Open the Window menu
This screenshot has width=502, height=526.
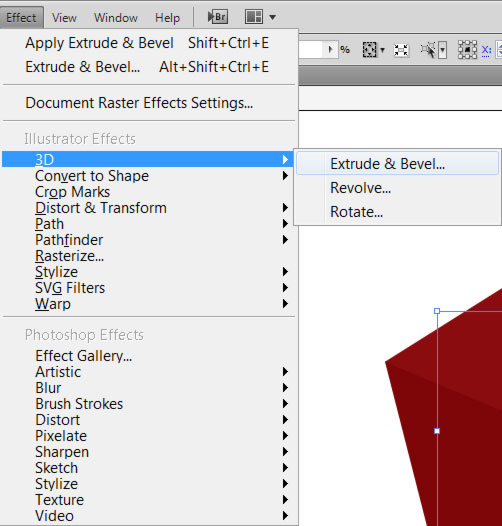pos(116,17)
